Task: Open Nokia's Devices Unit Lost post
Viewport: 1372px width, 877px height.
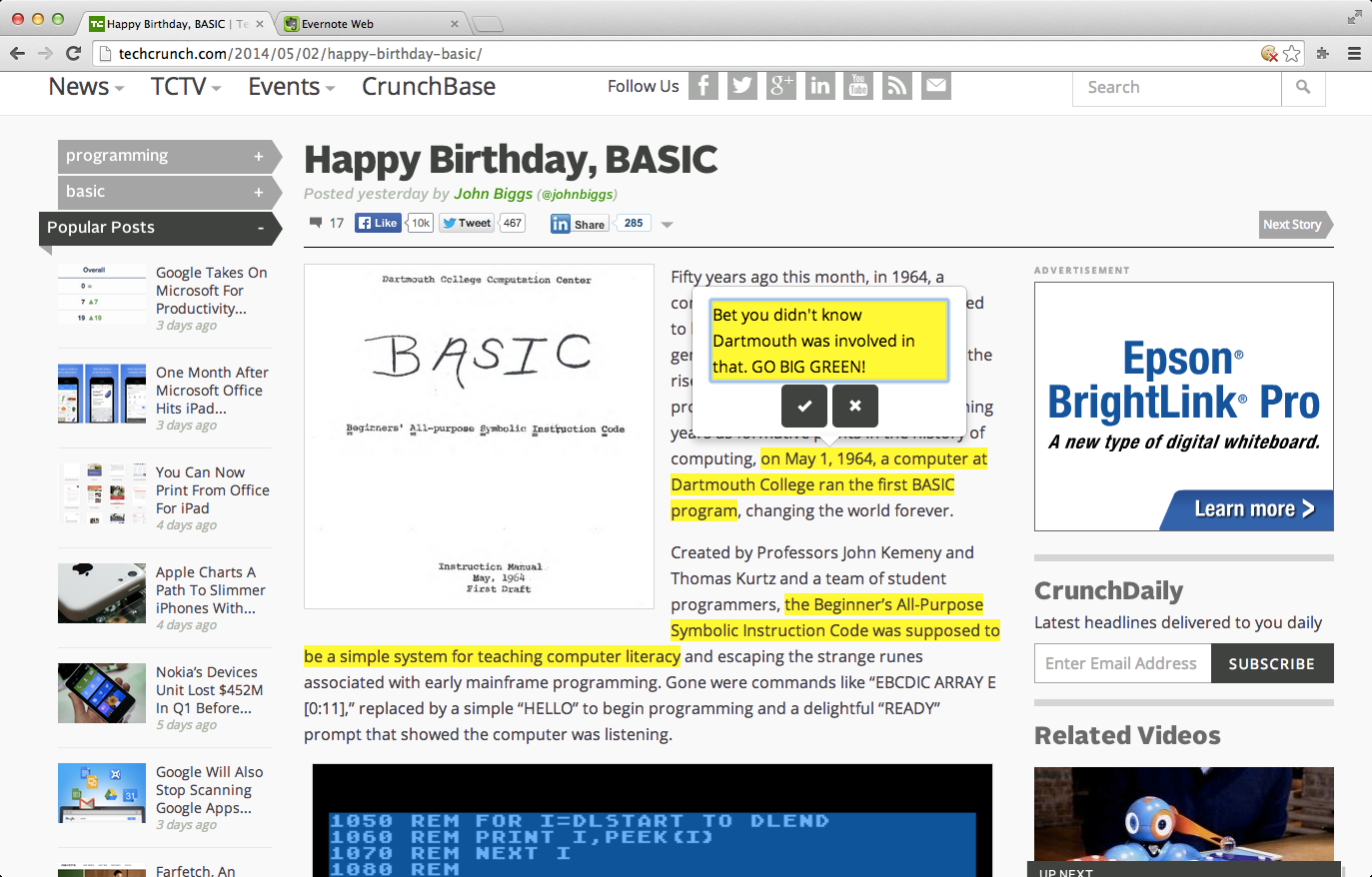Action: tap(209, 690)
